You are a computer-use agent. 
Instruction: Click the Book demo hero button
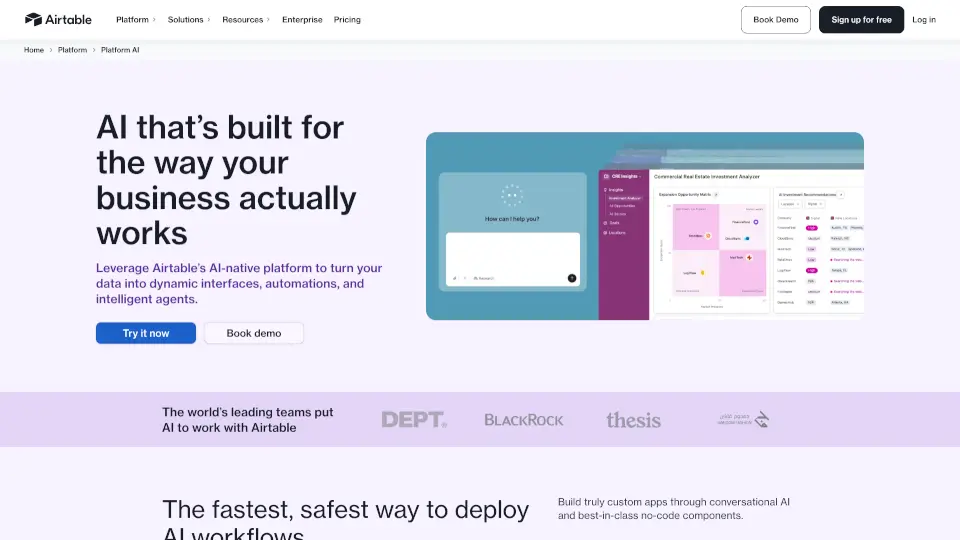[254, 333]
